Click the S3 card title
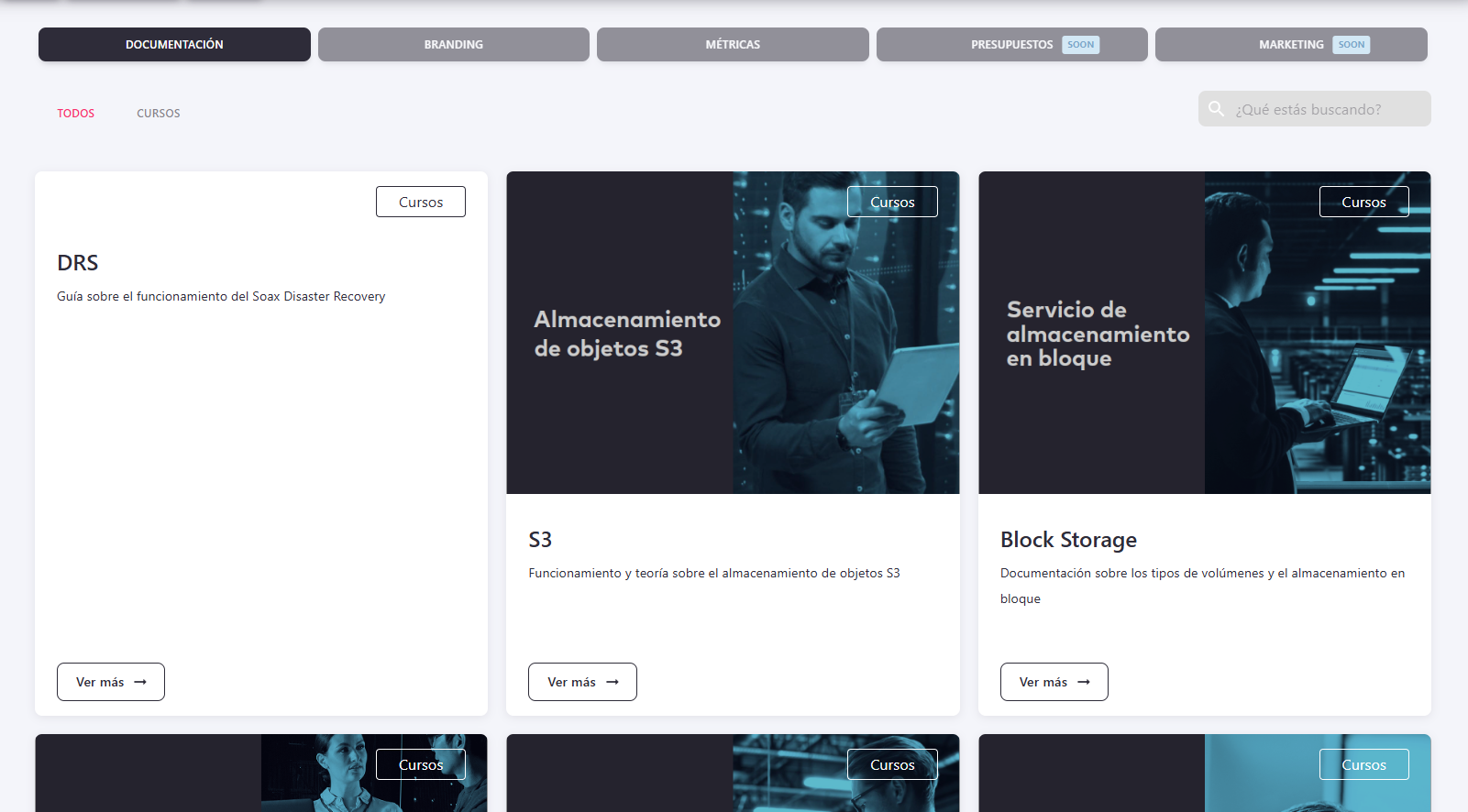The height and width of the screenshot is (812, 1468). (540, 540)
